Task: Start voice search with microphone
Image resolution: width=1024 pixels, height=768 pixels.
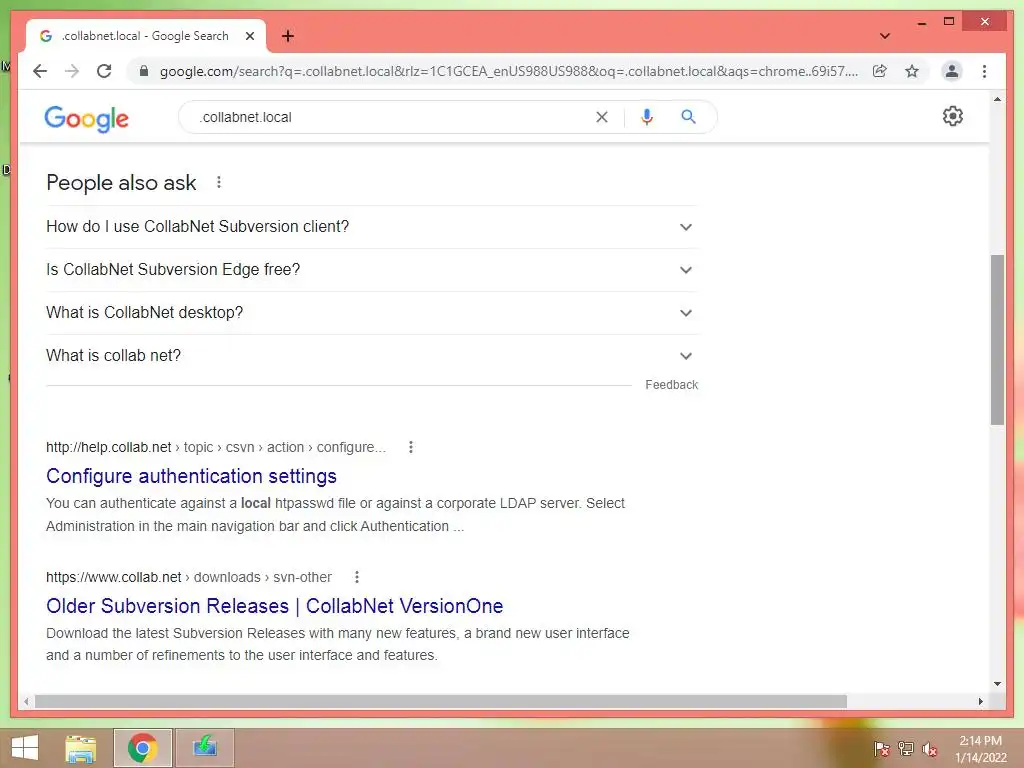Action: coord(647,117)
